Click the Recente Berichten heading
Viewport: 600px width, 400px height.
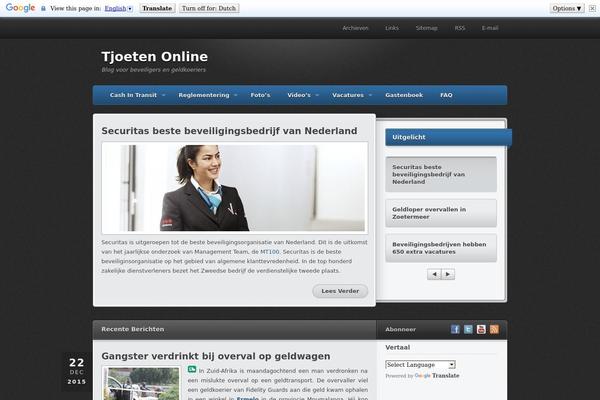pos(133,329)
